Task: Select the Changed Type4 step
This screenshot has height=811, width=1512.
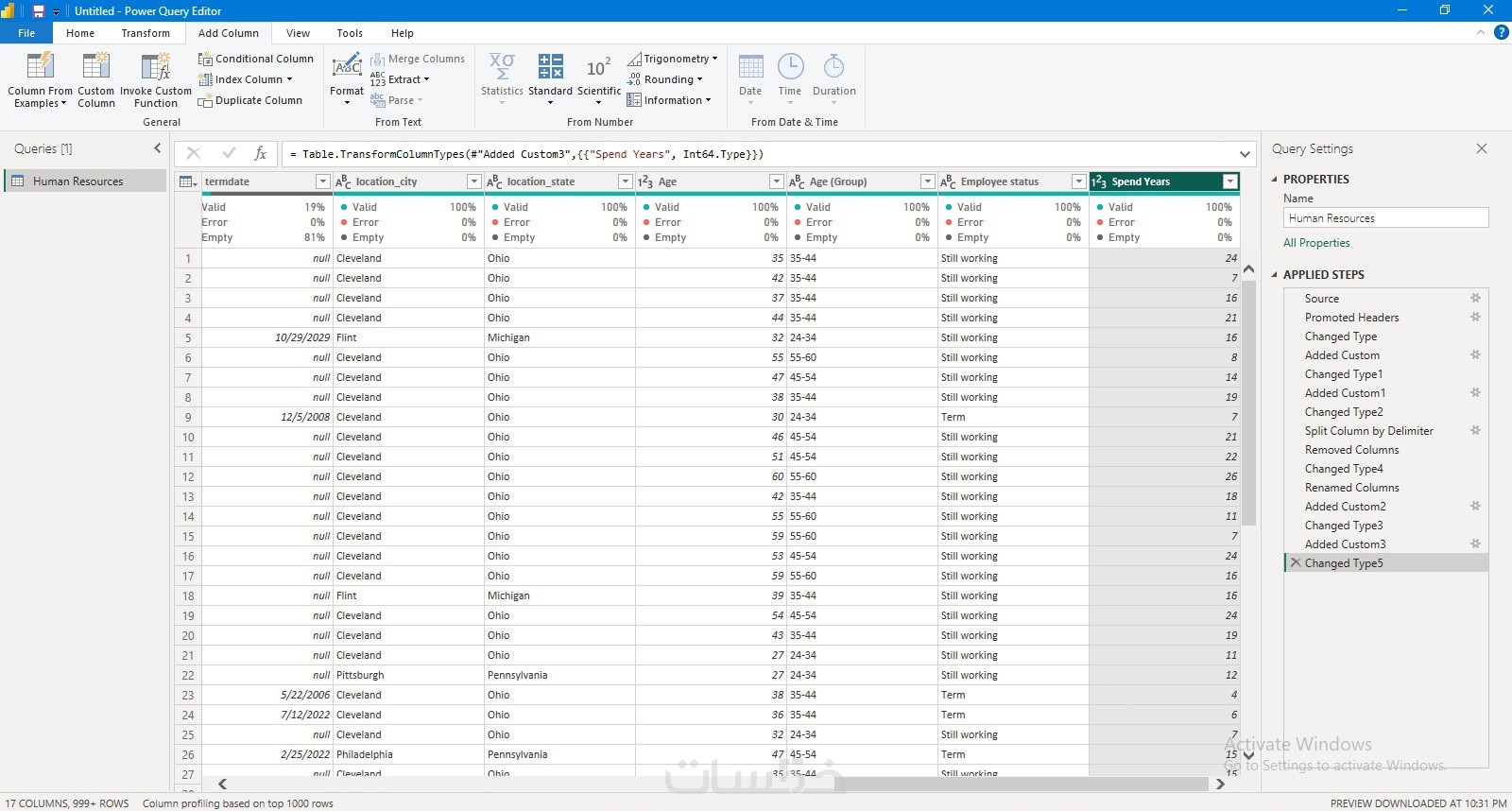Action: point(1344,469)
